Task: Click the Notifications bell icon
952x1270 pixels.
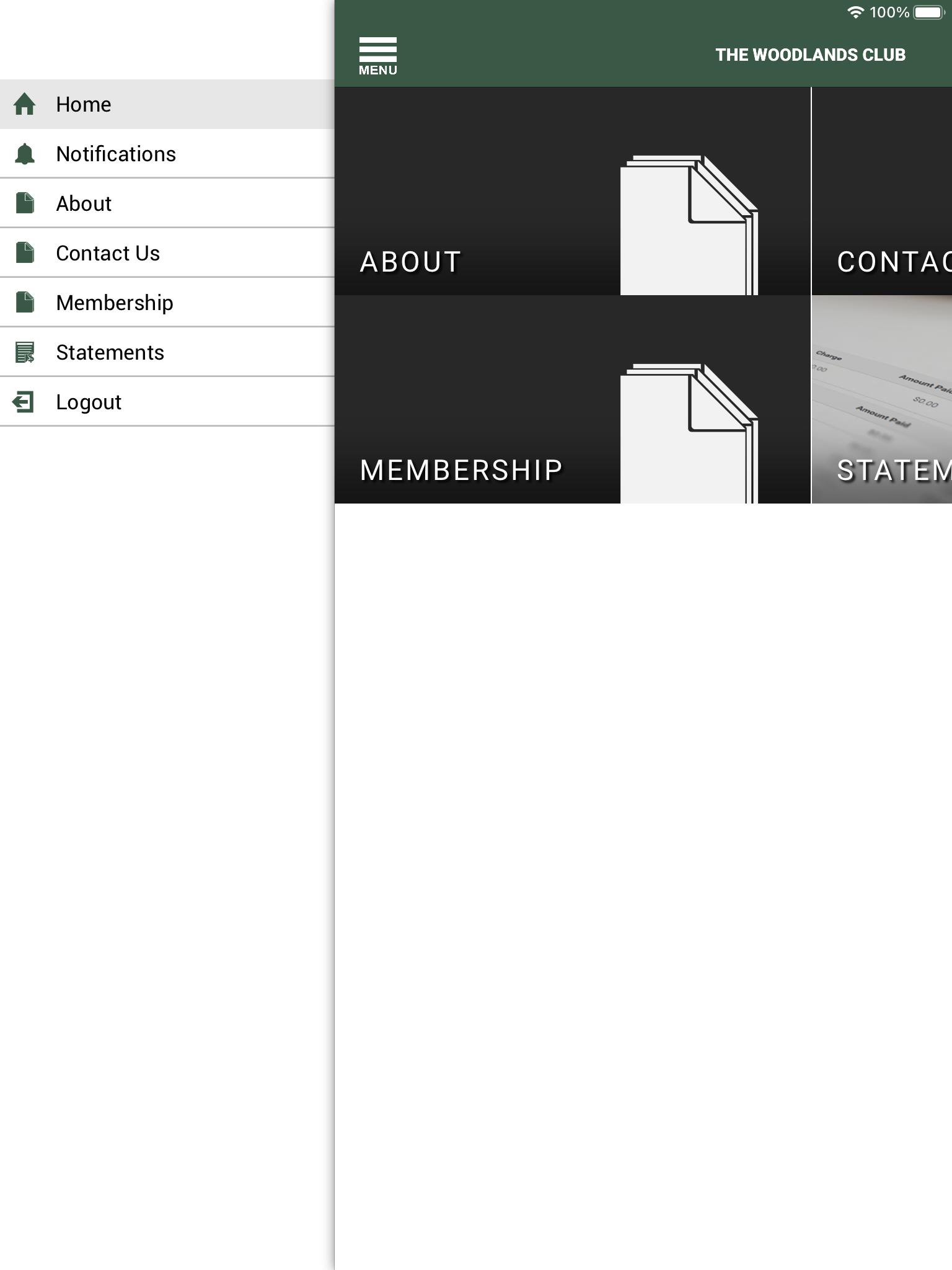Action: coord(25,154)
